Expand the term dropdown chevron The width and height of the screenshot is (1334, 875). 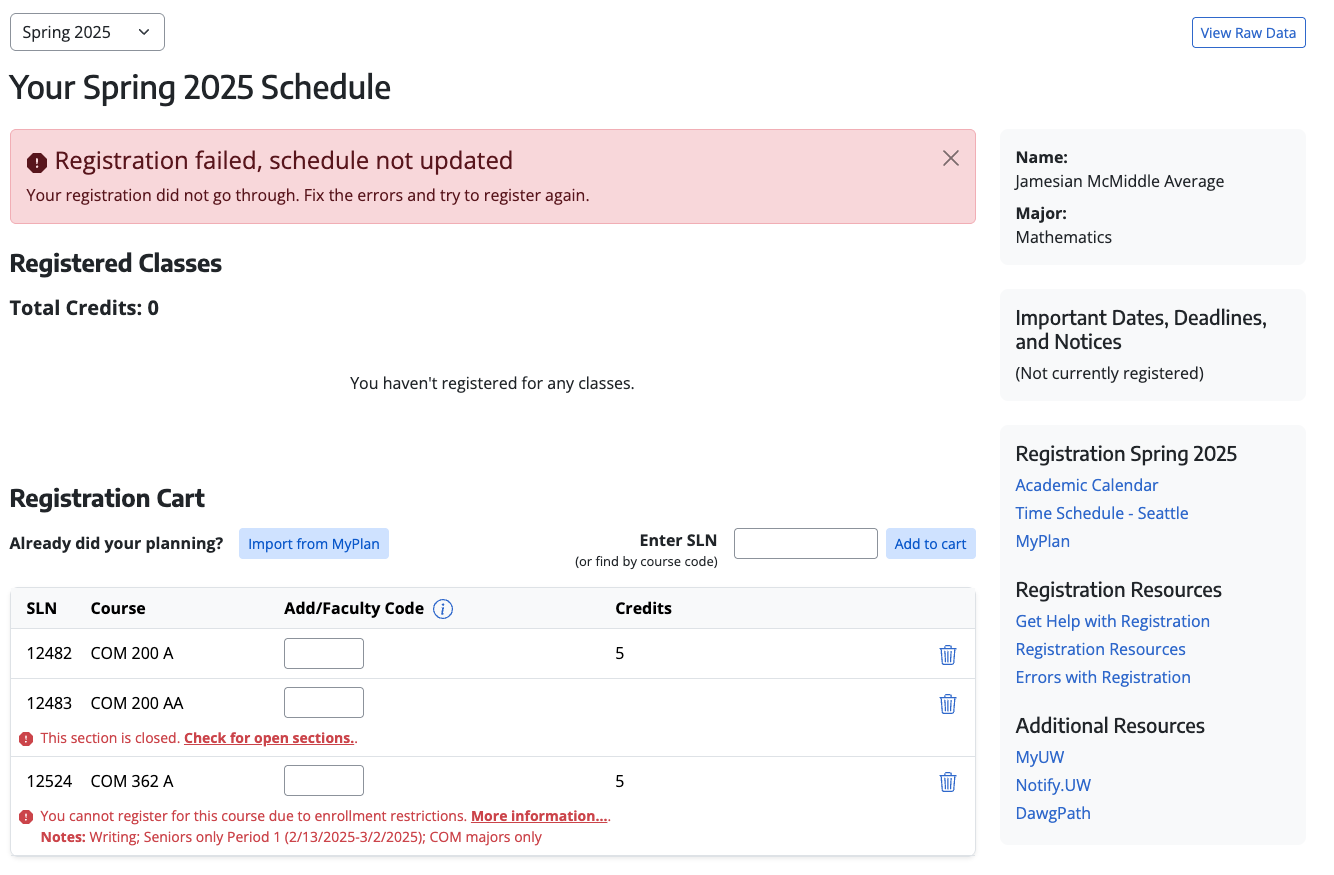pyautogui.click(x=143, y=32)
